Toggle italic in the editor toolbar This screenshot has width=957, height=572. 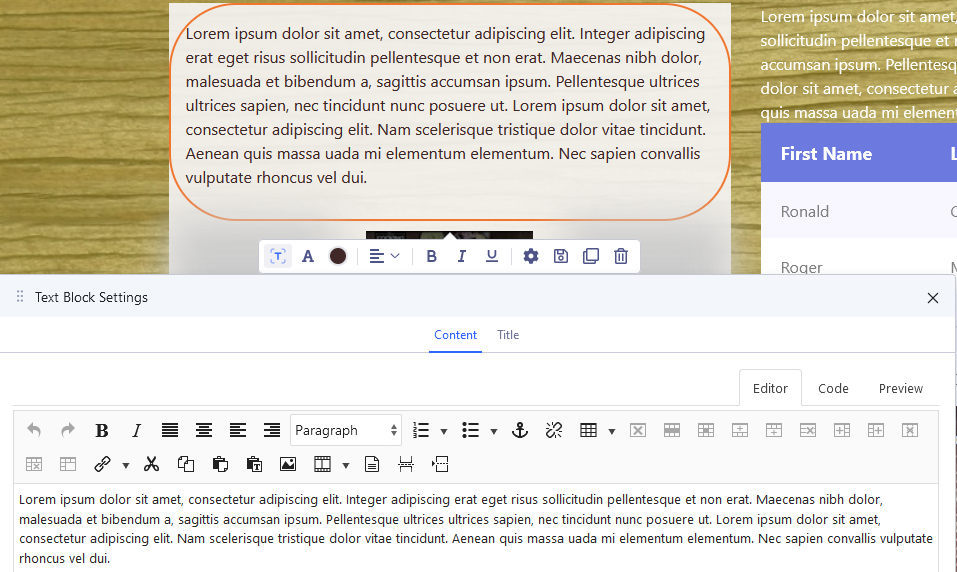click(x=136, y=431)
